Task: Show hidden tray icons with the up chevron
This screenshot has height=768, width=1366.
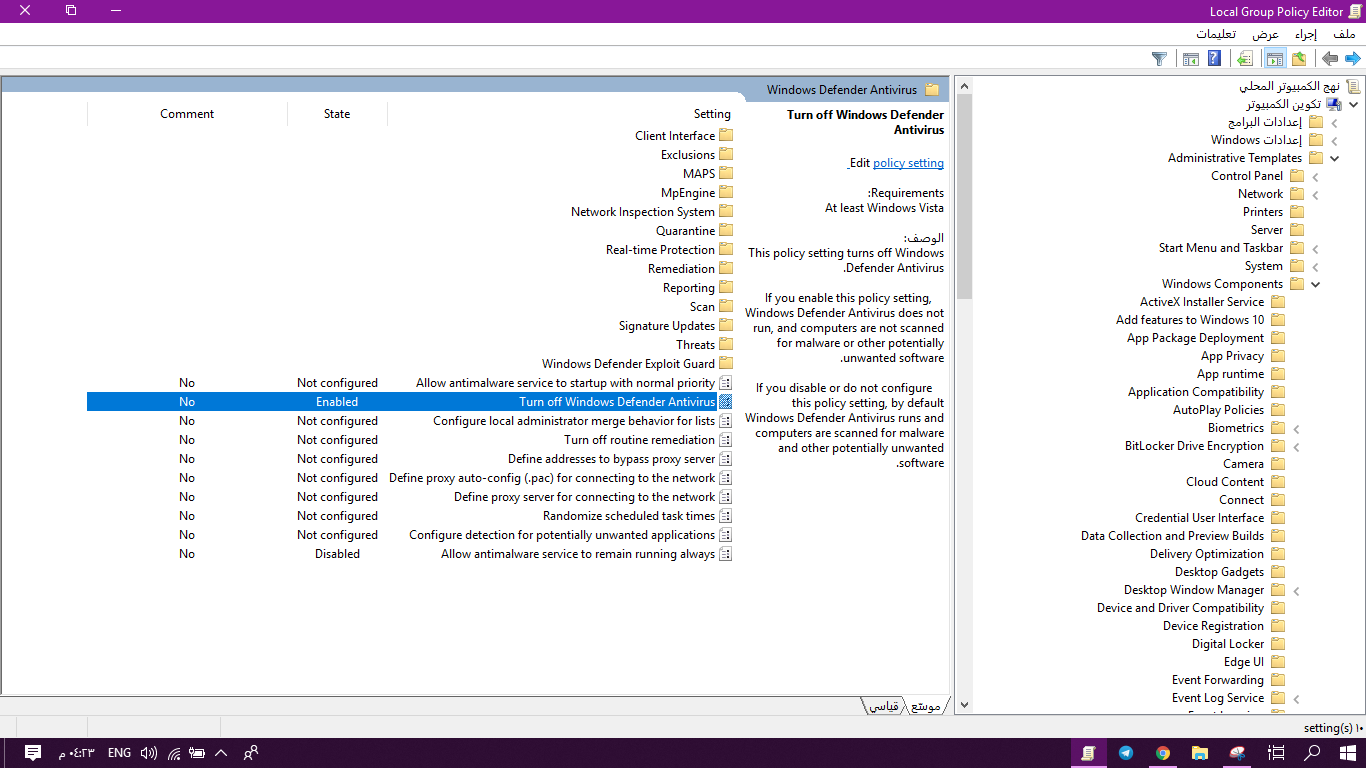Action: coord(222,753)
